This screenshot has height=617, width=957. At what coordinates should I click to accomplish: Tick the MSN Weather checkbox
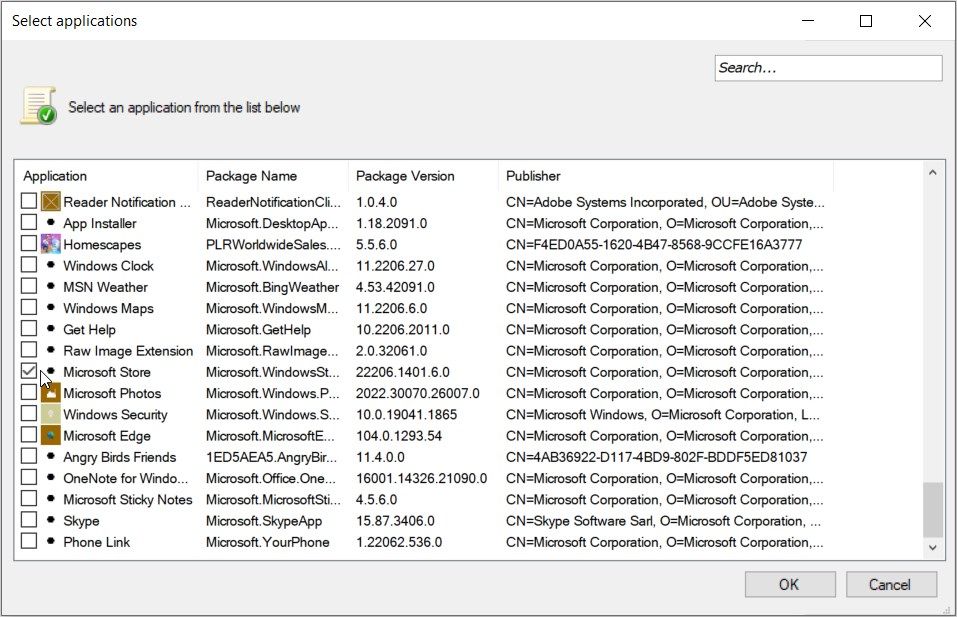tap(29, 287)
